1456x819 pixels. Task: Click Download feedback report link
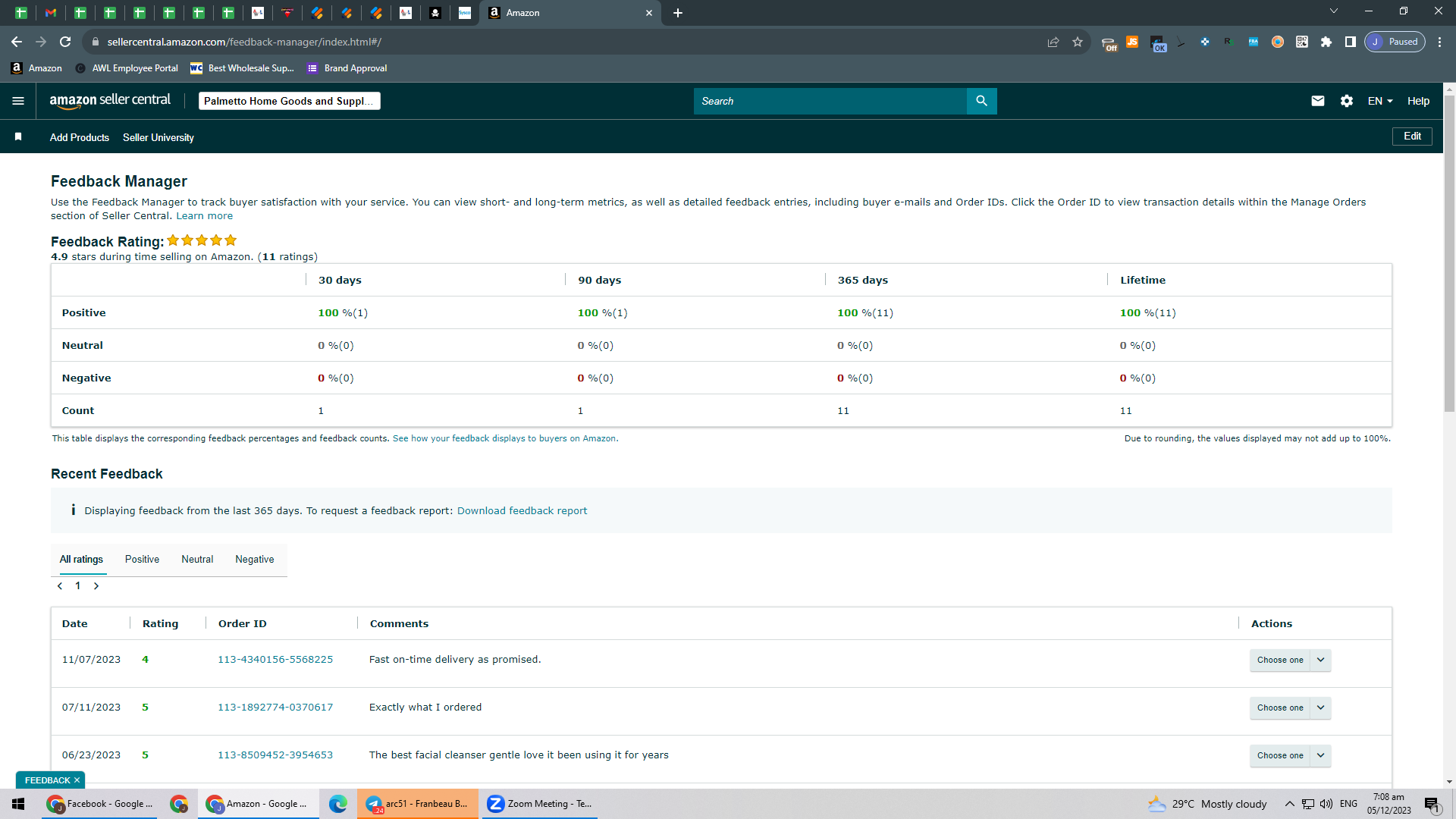(522, 511)
